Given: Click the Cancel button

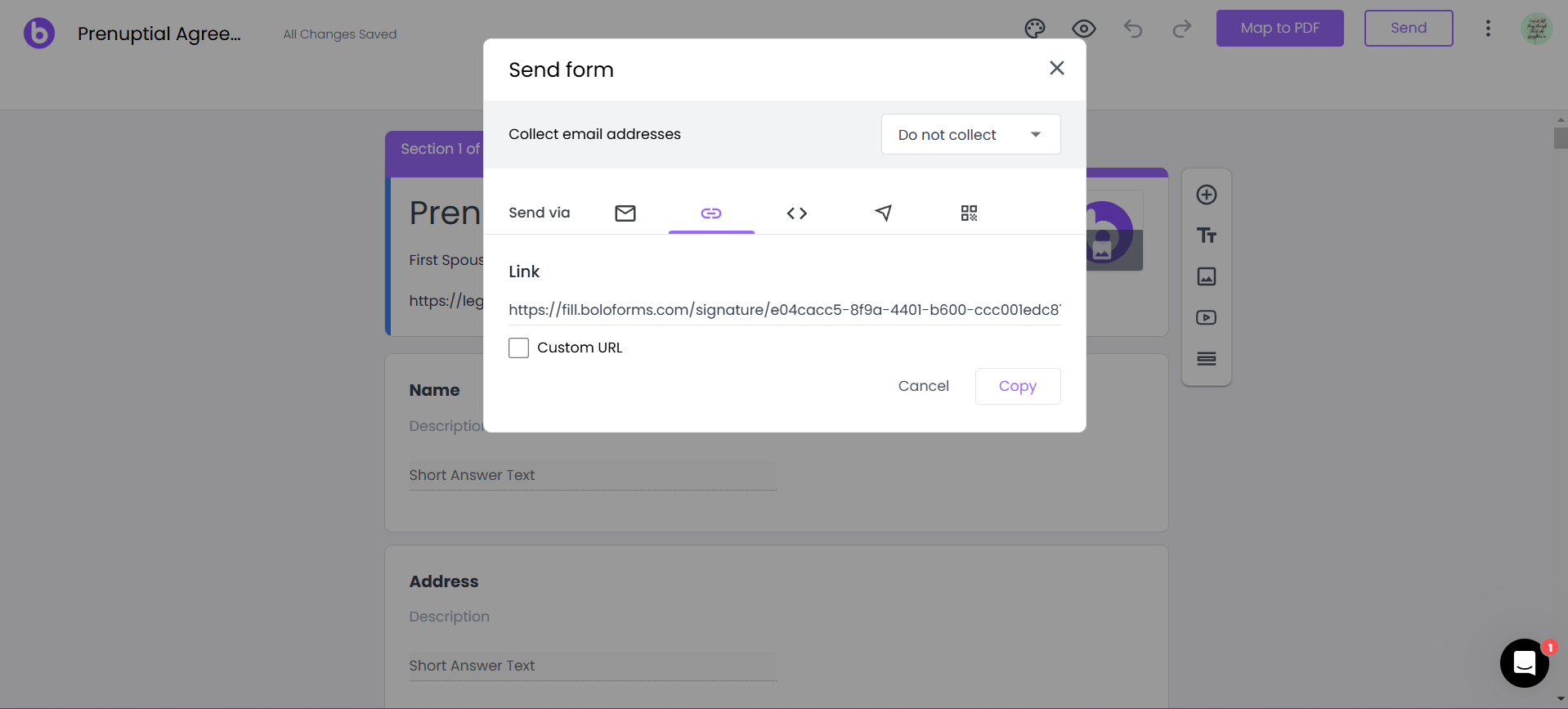Looking at the screenshot, I should 923,385.
